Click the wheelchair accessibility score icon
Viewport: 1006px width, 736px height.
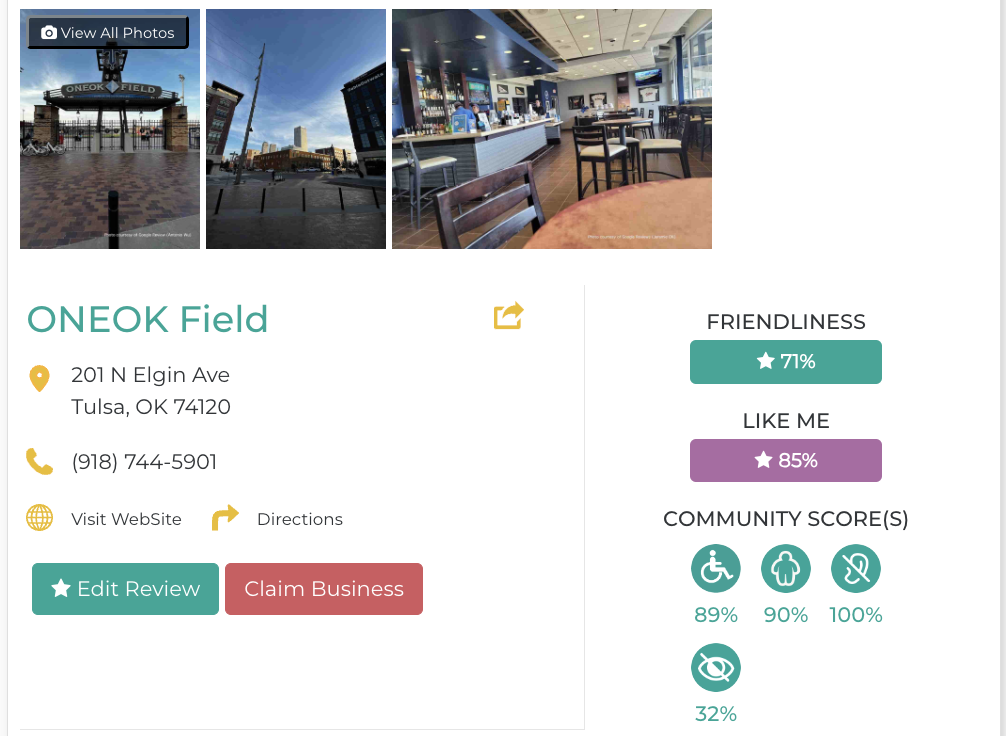click(716, 569)
